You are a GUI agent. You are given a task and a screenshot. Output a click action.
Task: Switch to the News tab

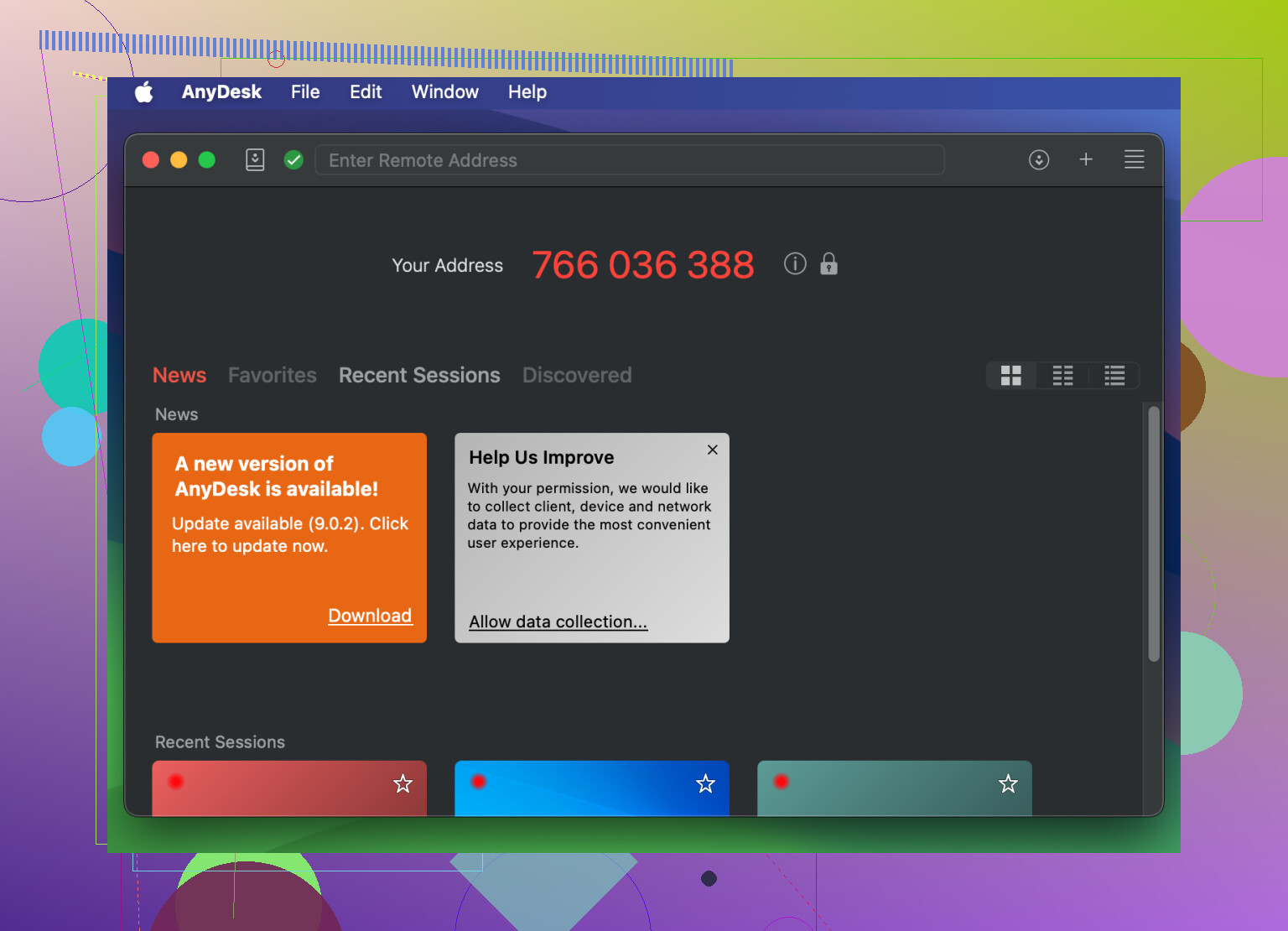[179, 375]
